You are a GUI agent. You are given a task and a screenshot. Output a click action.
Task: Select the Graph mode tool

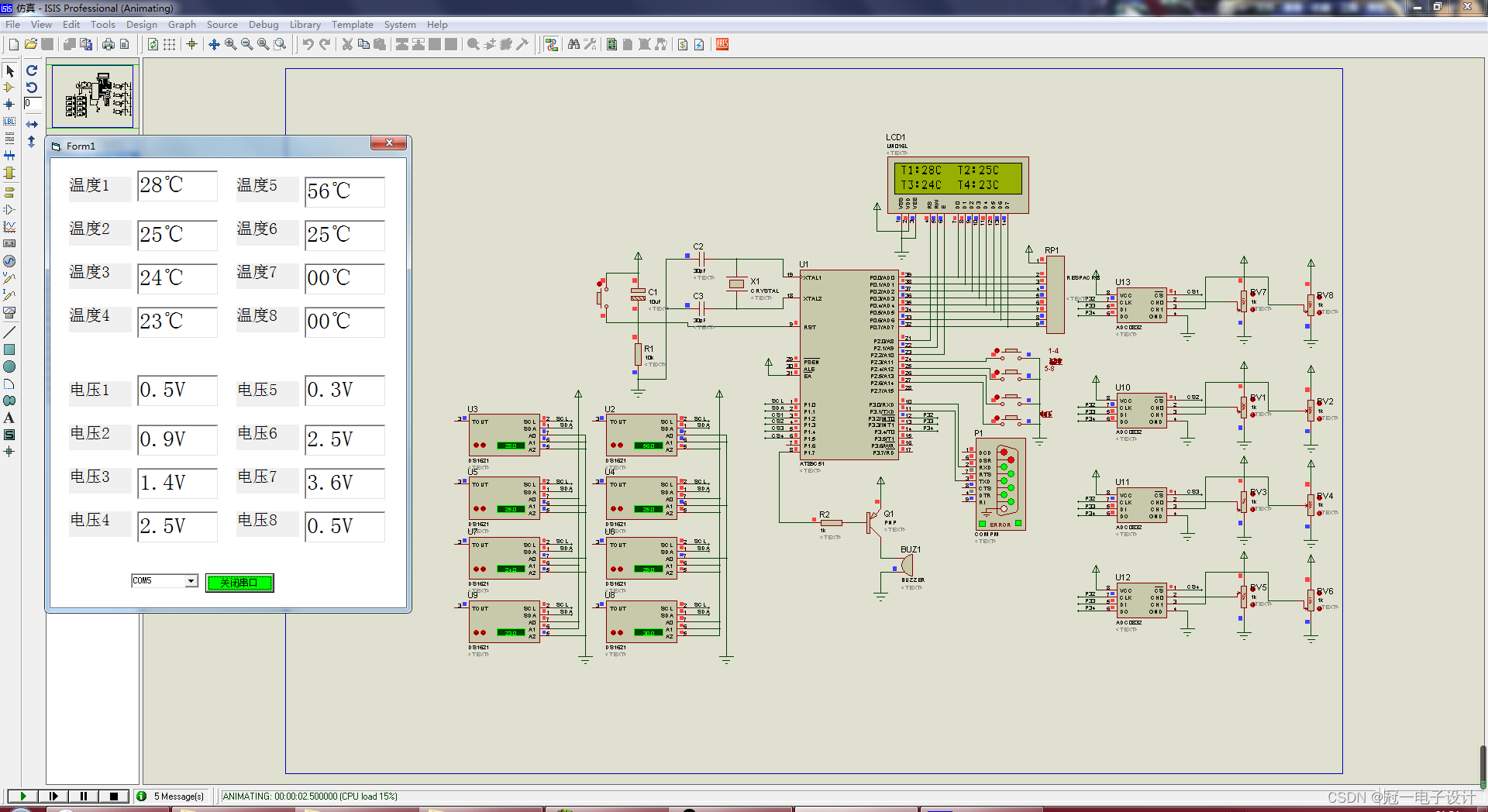pyautogui.click(x=9, y=227)
